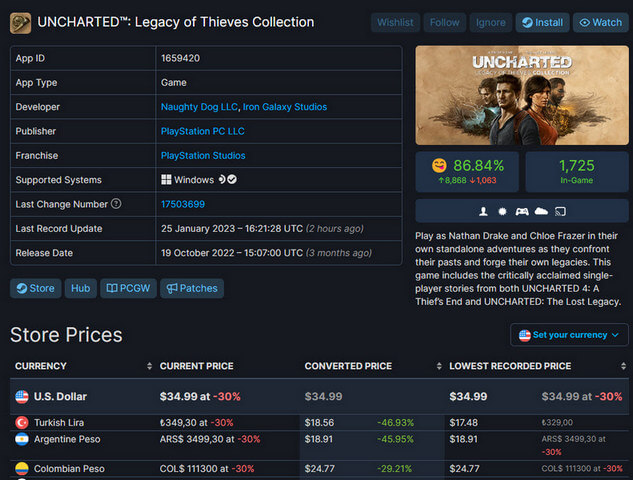Click the Steam Deck icon next to Windows
Viewport: 633px width, 480px height.
pyautogui.click(x=222, y=179)
